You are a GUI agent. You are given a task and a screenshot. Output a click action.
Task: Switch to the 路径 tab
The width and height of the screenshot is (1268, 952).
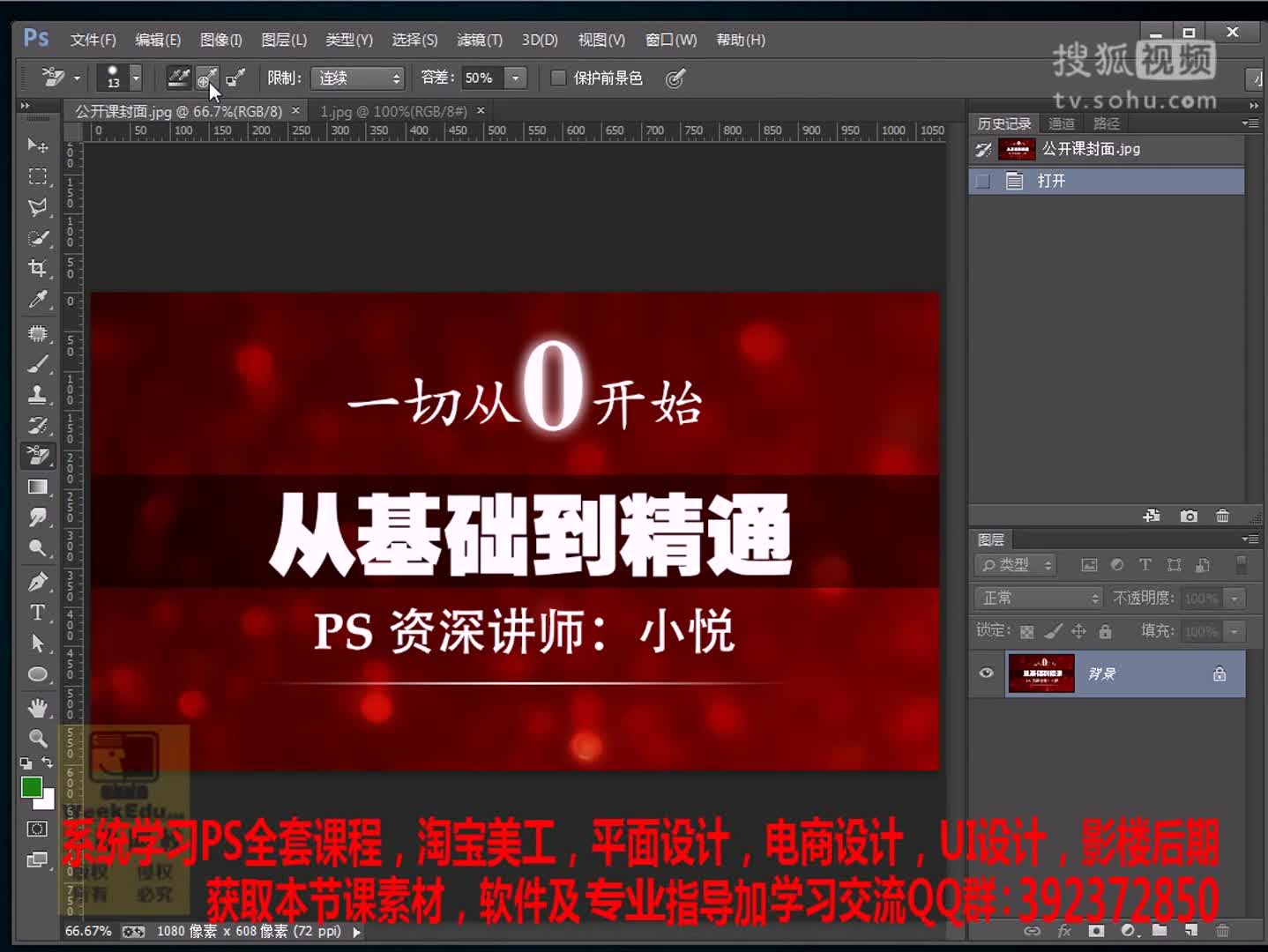click(1106, 123)
